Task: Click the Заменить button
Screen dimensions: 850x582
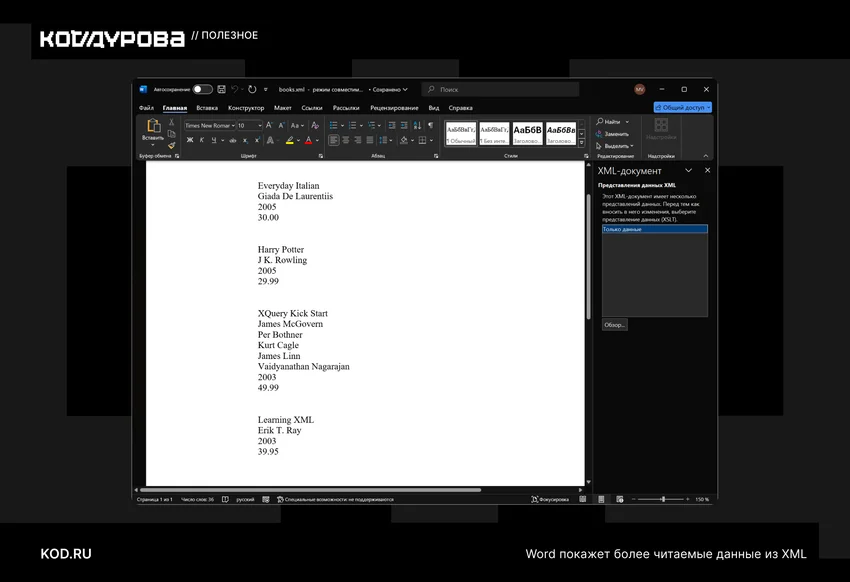Action: coord(613,134)
